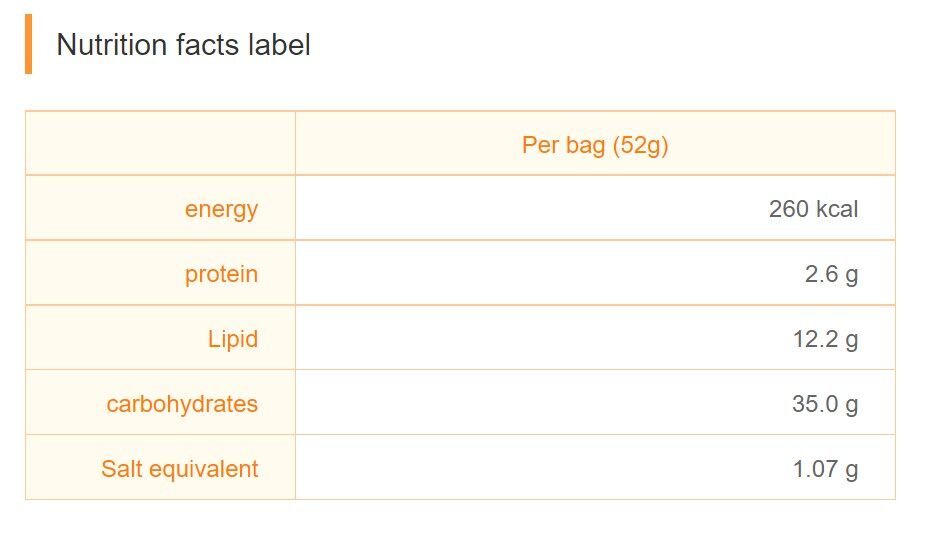Click the word "Salt" in the last row
Screen dimensions: 931x535
coord(122,468)
